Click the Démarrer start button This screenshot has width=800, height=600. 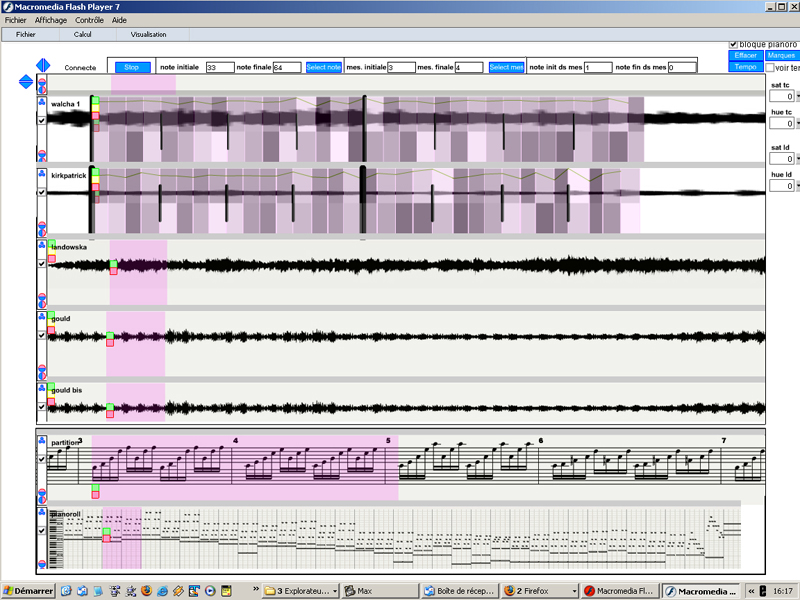pos(28,591)
